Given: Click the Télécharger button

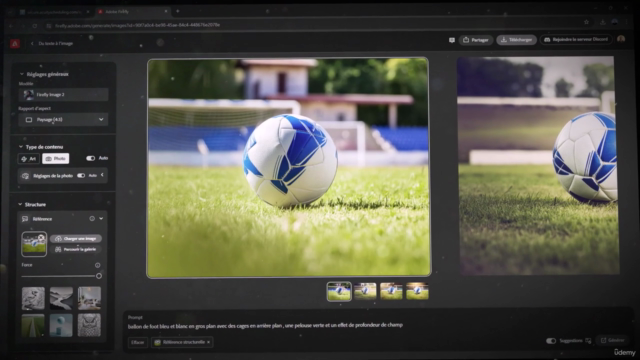Looking at the screenshot, I should [516, 40].
